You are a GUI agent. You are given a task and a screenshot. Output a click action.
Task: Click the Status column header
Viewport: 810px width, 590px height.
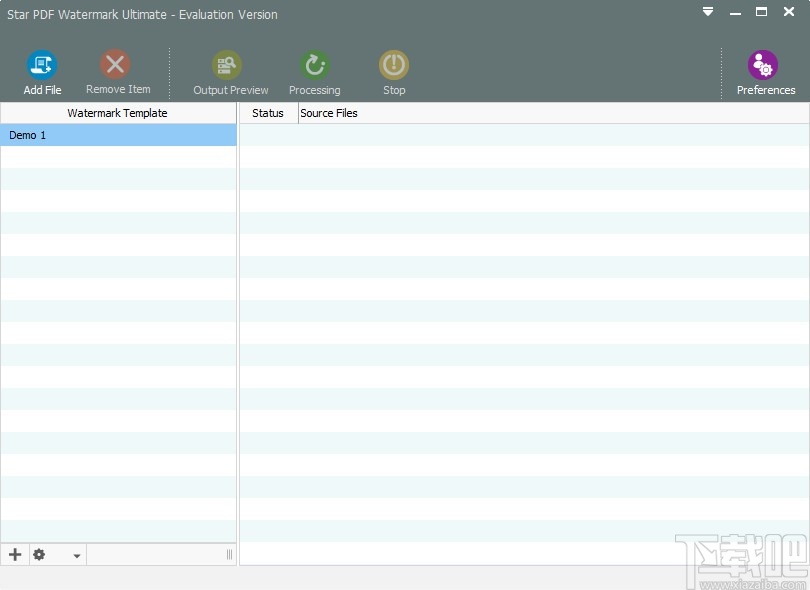click(x=268, y=113)
